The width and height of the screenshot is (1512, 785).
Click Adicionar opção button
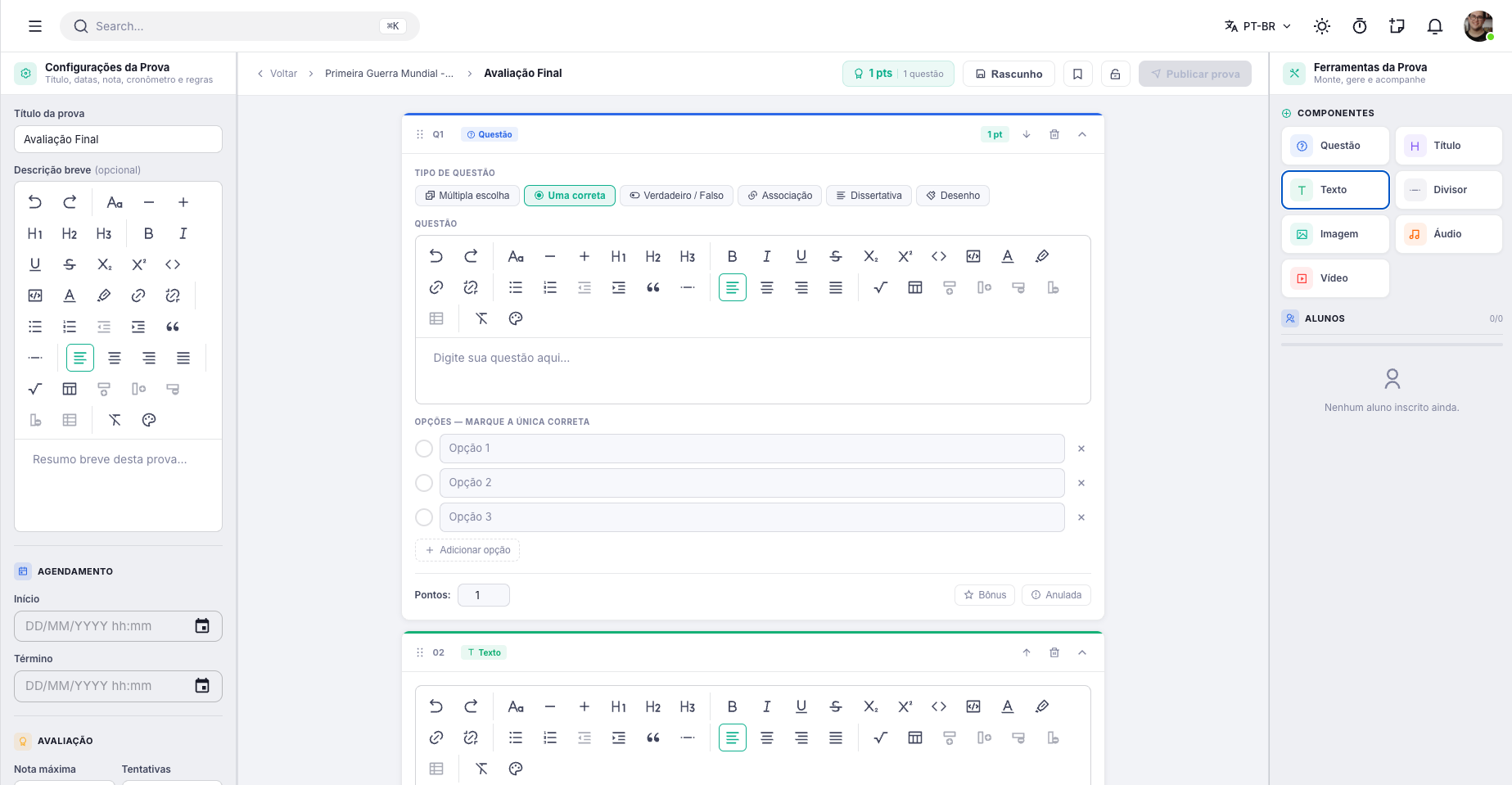point(467,550)
